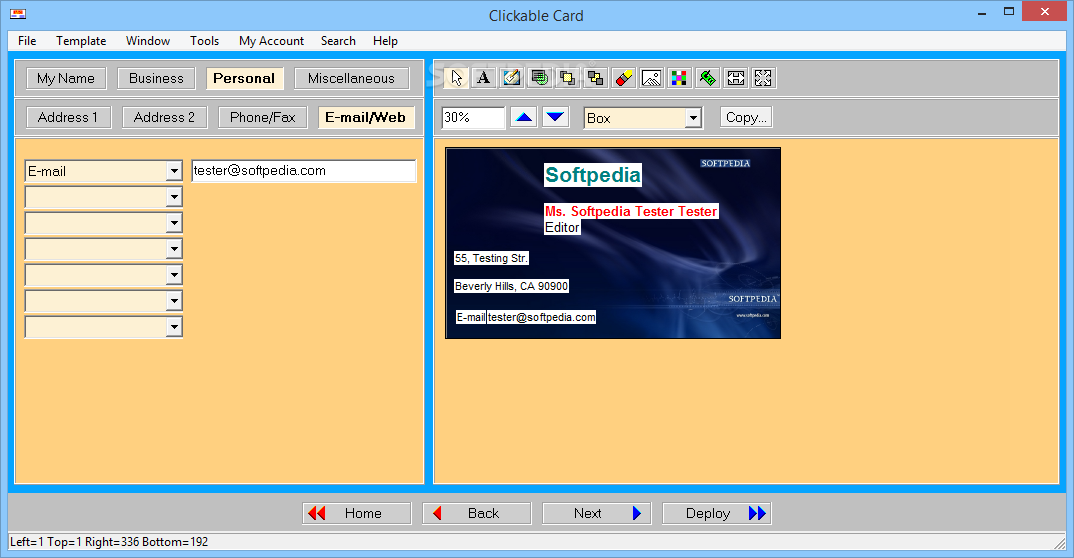Image resolution: width=1074 pixels, height=558 pixels.
Task: Expand the E-mail type dropdown
Action: [174, 171]
